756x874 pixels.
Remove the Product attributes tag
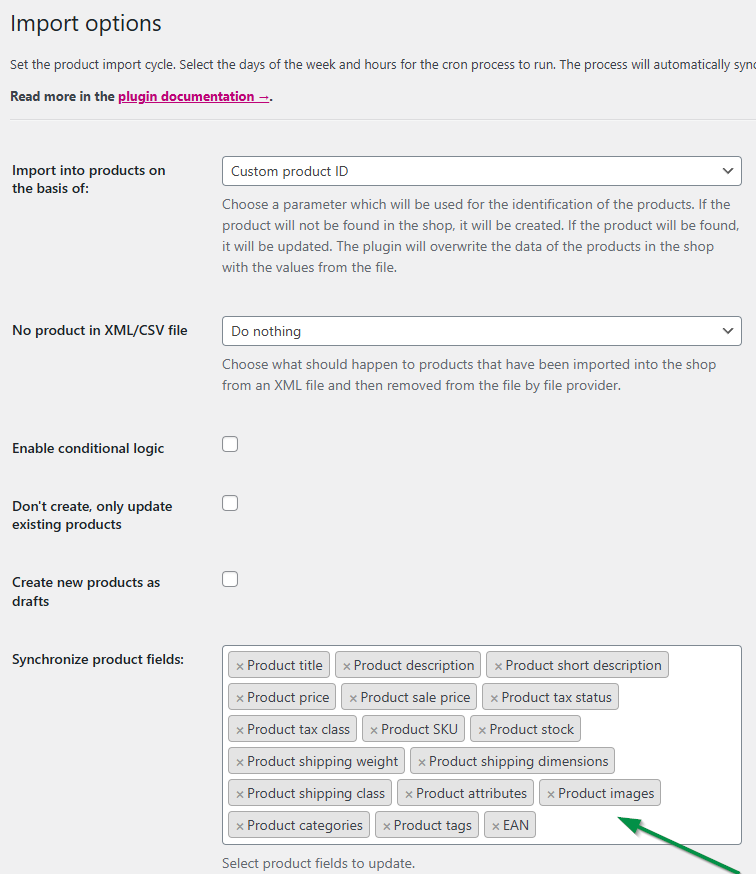409,794
